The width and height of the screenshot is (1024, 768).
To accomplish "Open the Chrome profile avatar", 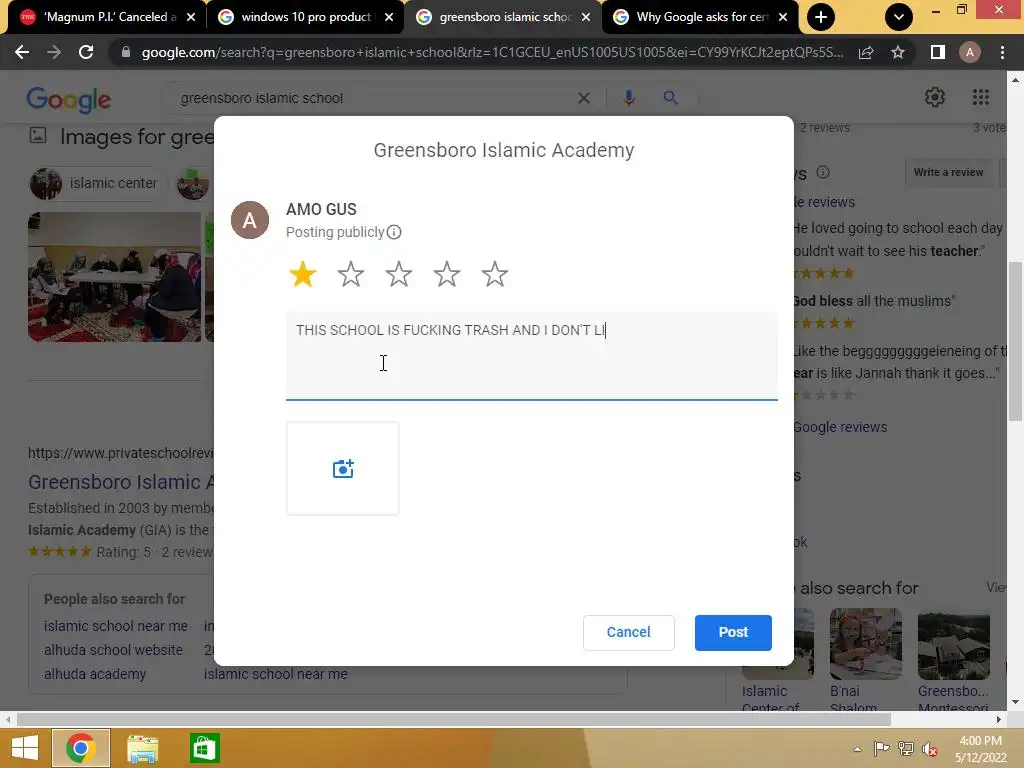I will [970, 52].
